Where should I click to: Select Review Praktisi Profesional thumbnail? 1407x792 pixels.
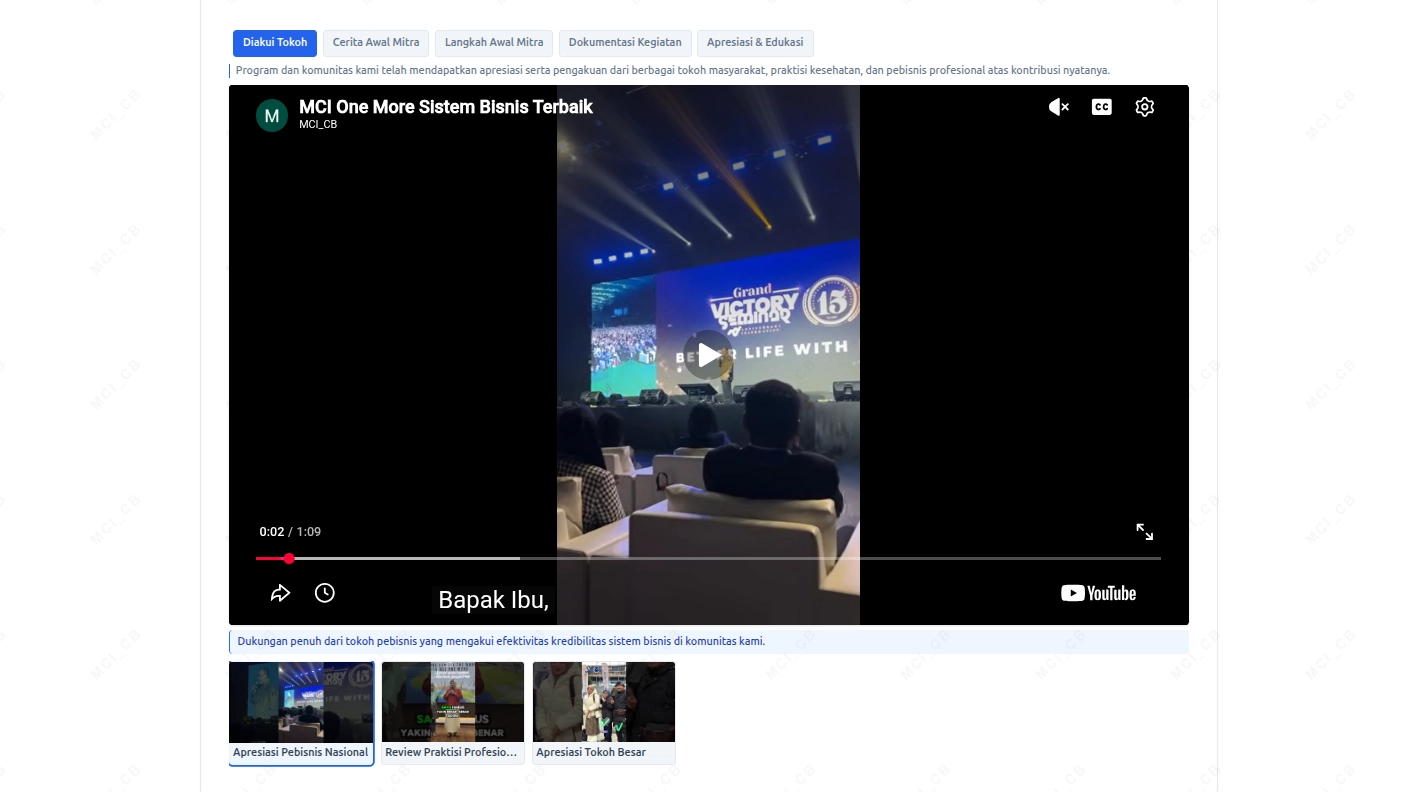point(453,713)
